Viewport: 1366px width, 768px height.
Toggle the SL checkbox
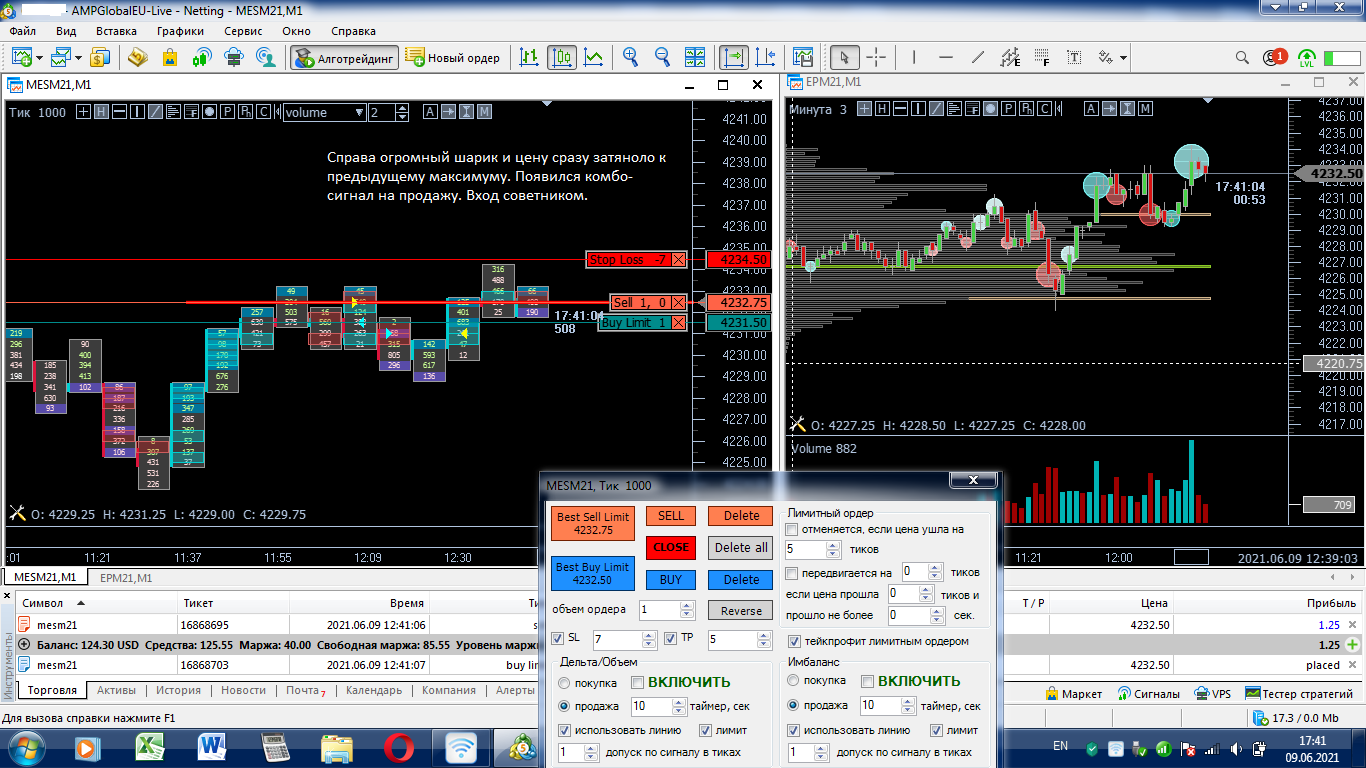coord(558,638)
